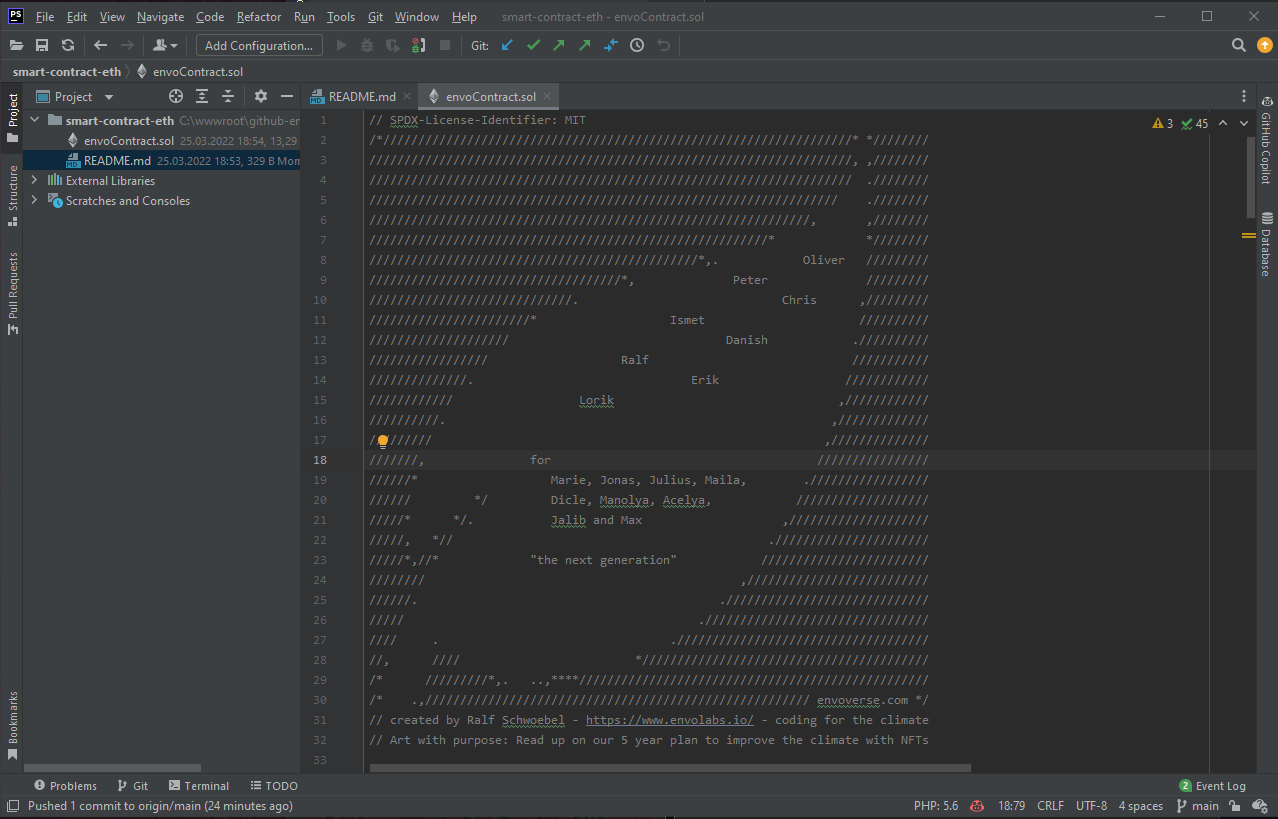Click the horizontal scrollbar in editor
Screen dimensions: 1278x819
669,768
